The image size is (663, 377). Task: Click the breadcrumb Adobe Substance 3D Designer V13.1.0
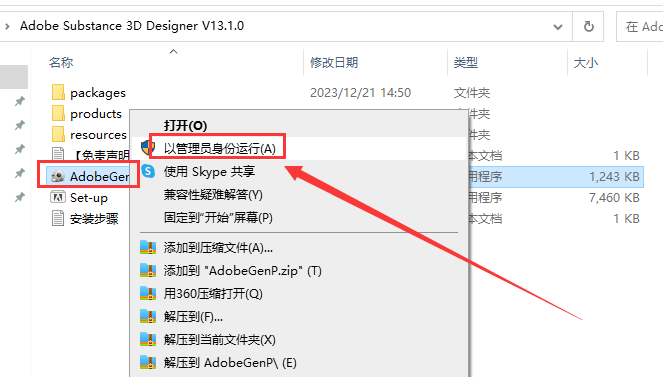click(x=132, y=26)
